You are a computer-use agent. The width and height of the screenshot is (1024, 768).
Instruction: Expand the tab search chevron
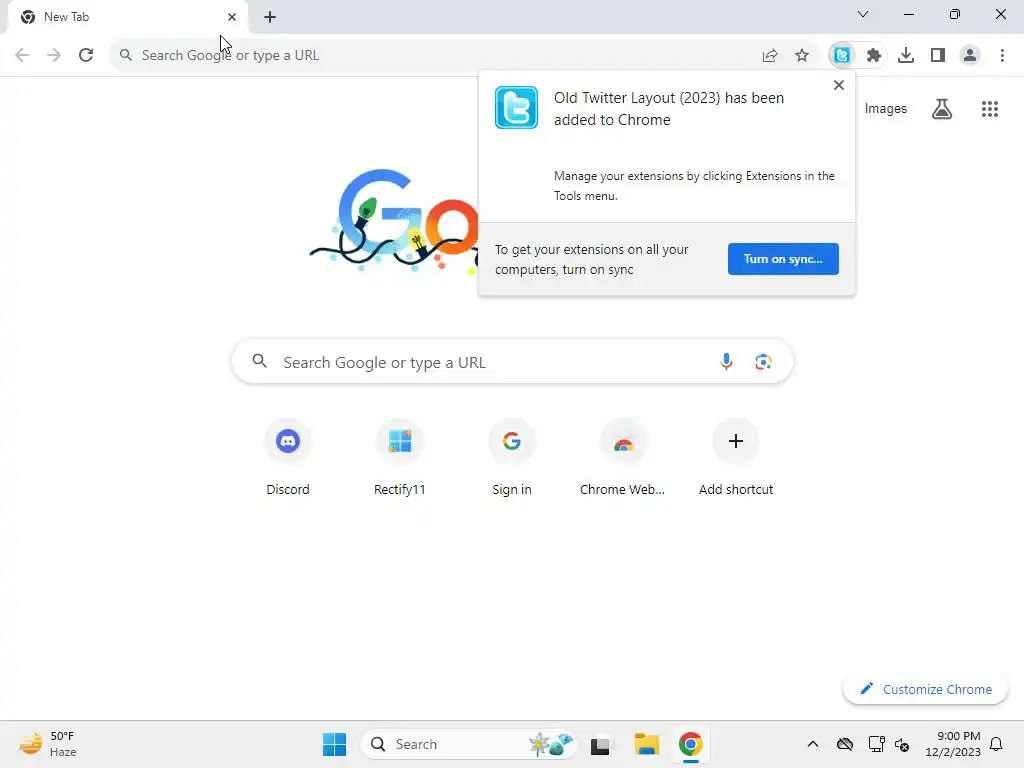point(863,14)
